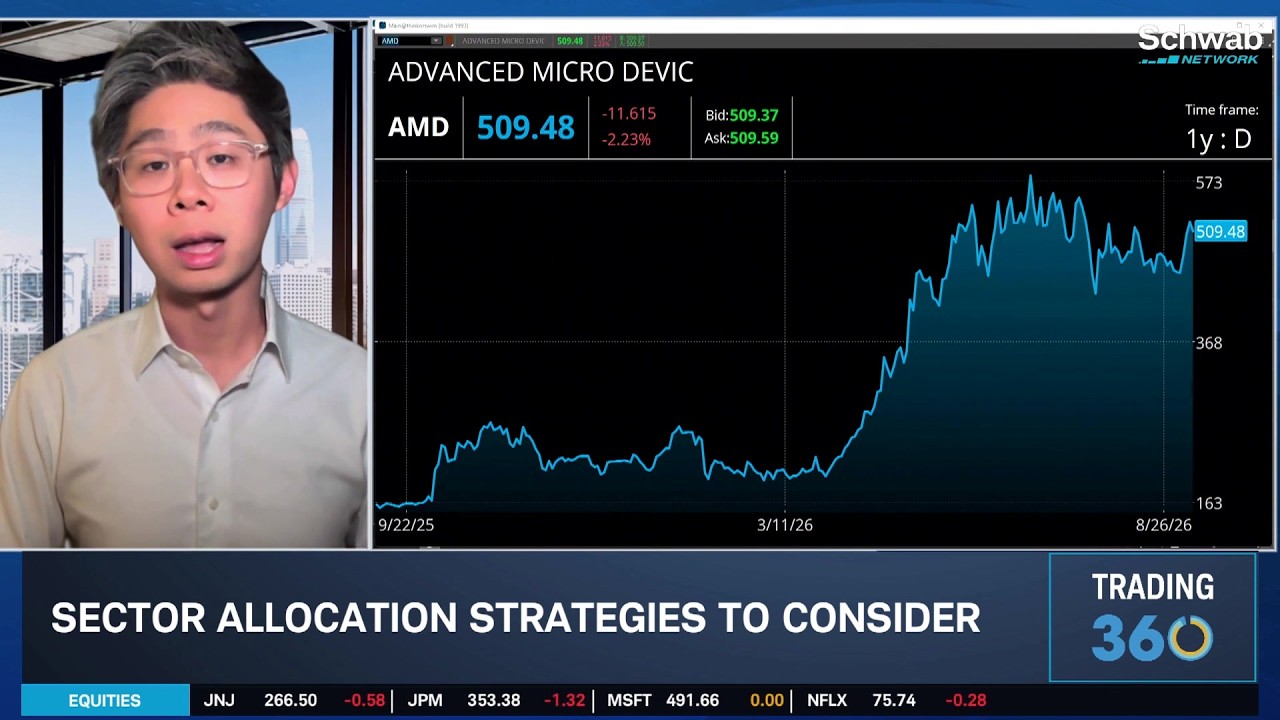Click the EQUITIES ticker category label
This screenshot has height=720, width=1280.
click(x=105, y=701)
